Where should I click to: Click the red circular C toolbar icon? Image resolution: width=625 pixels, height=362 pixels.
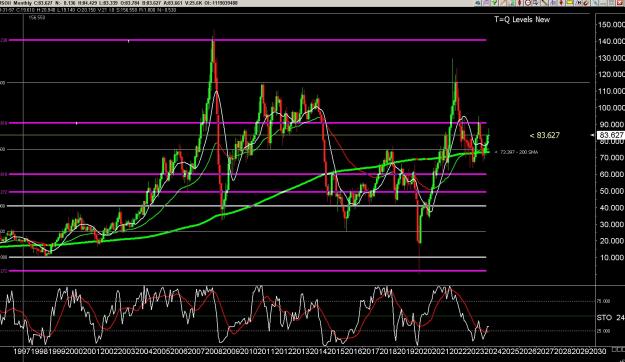pos(528,3)
